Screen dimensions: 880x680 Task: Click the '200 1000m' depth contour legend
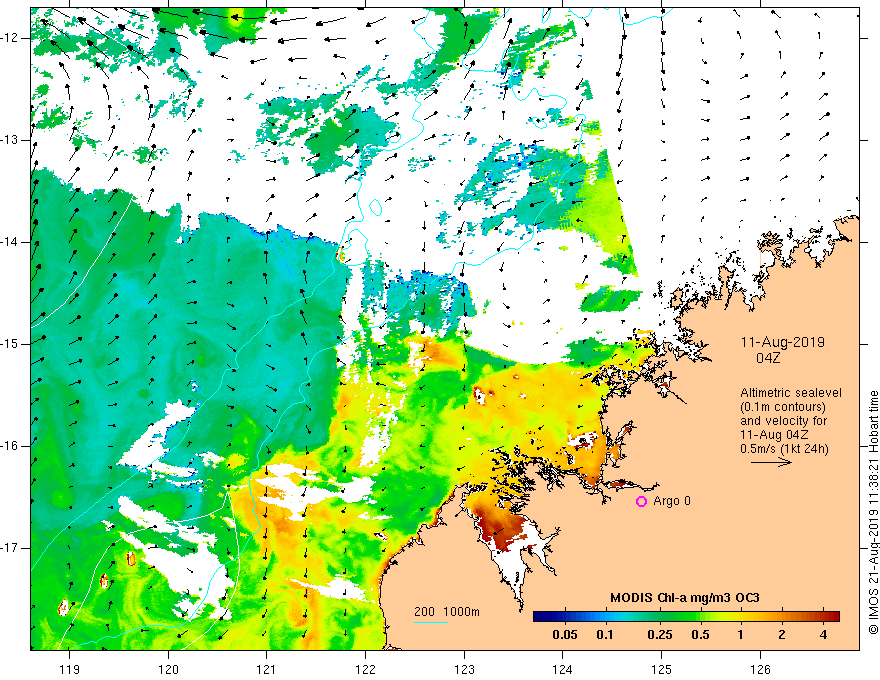click(x=447, y=612)
